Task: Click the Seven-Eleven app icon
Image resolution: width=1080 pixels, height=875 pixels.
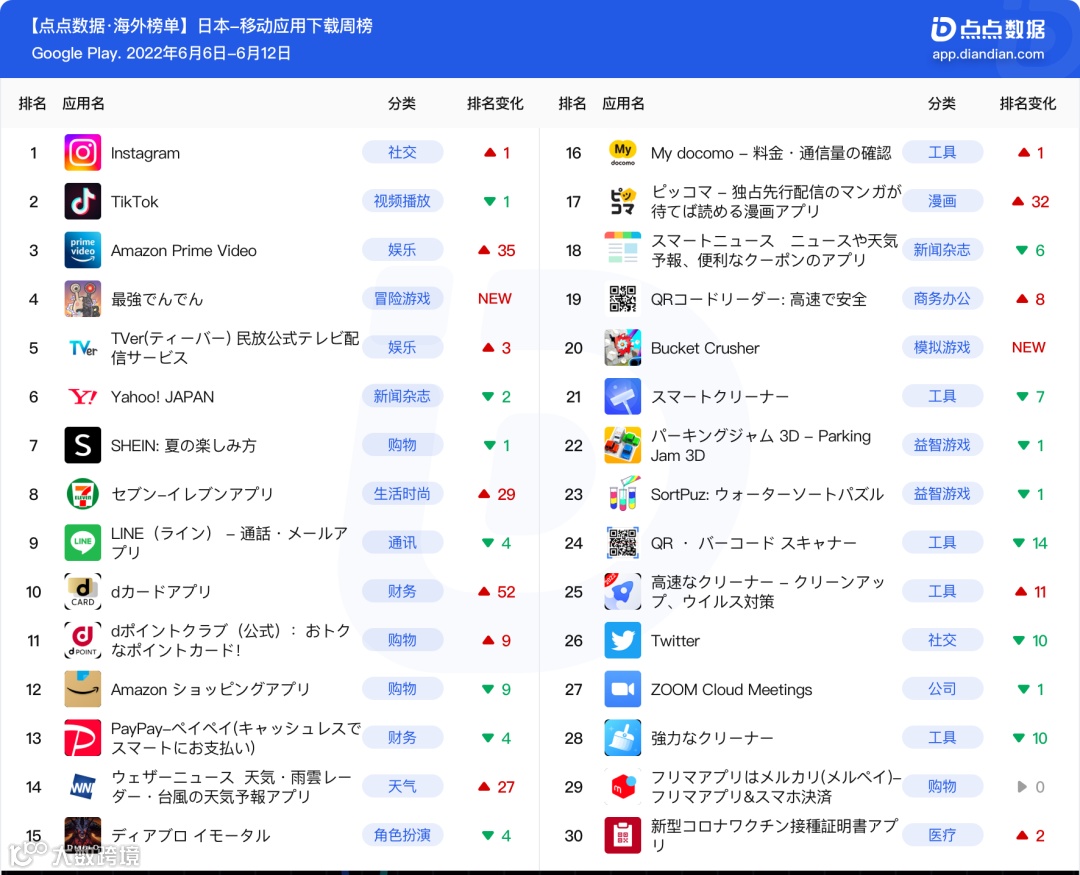Action: (x=83, y=494)
